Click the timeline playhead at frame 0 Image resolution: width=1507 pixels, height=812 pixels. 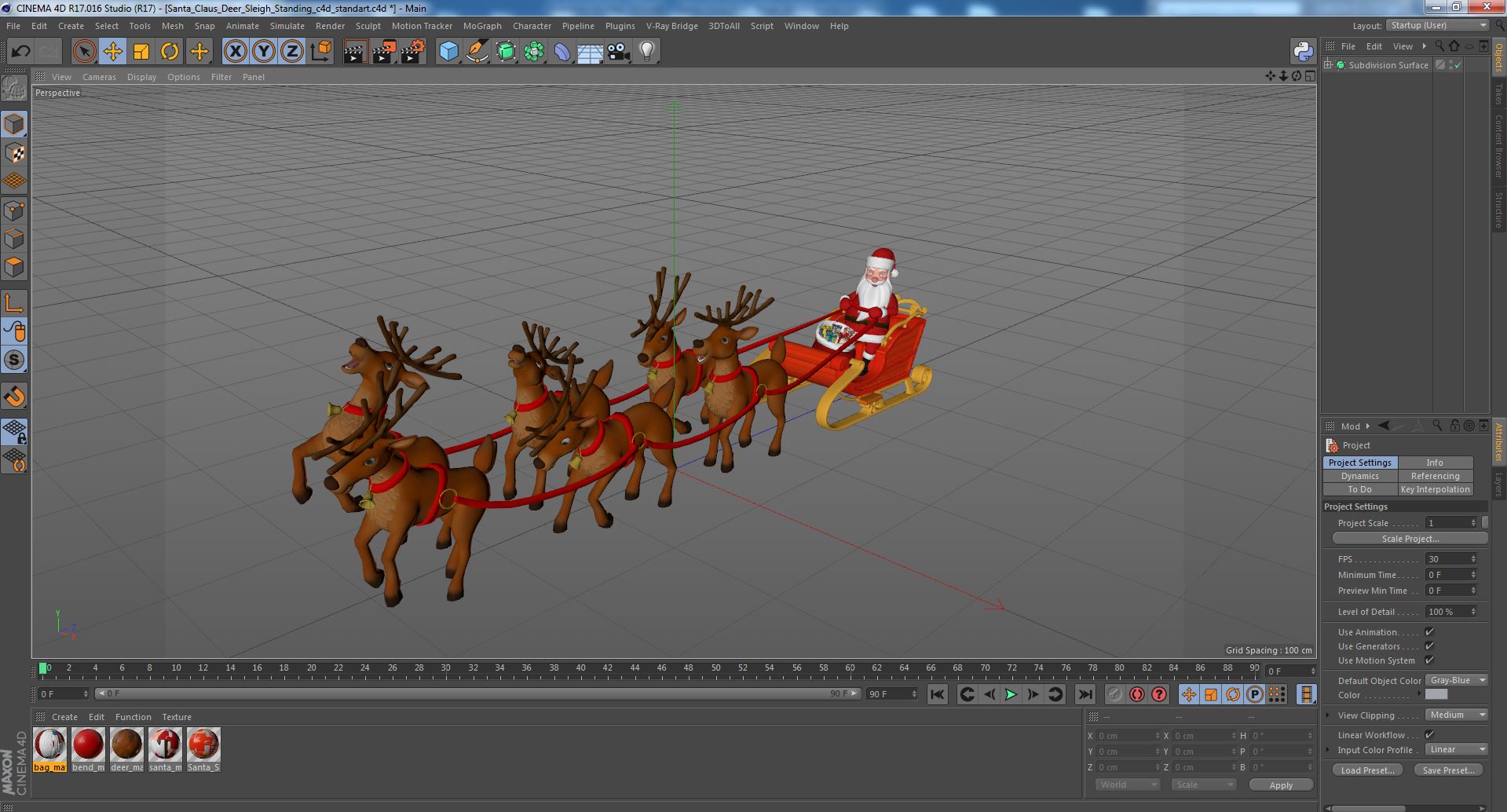(43, 668)
